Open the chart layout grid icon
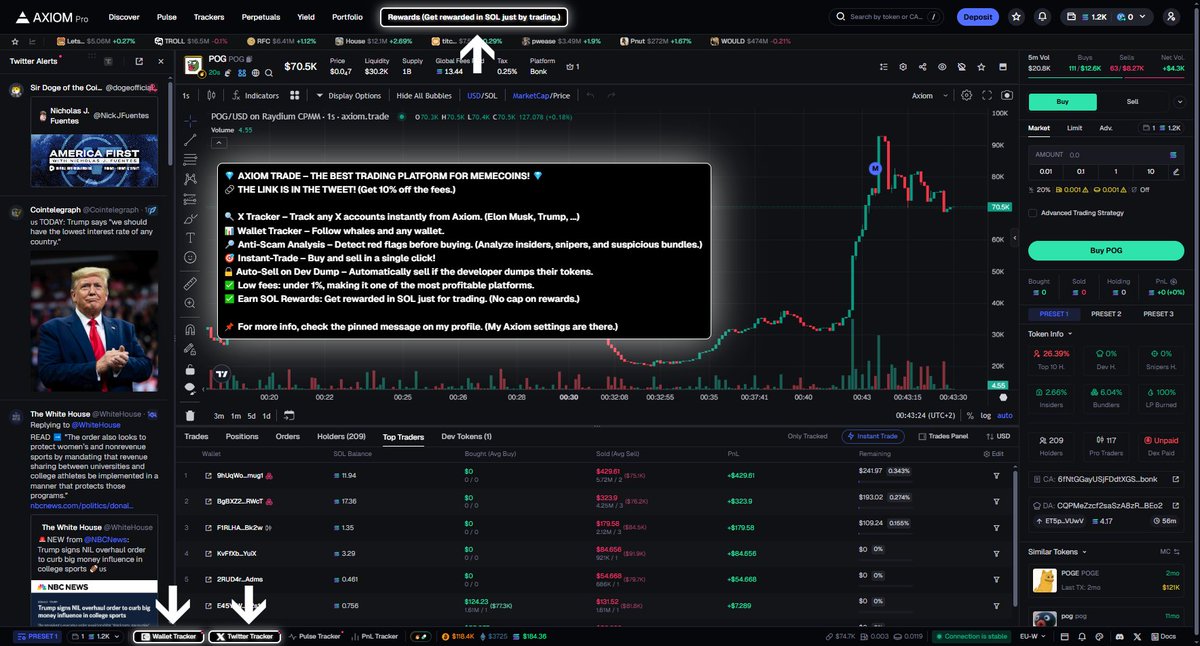1200x646 pixels. click(295, 96)
